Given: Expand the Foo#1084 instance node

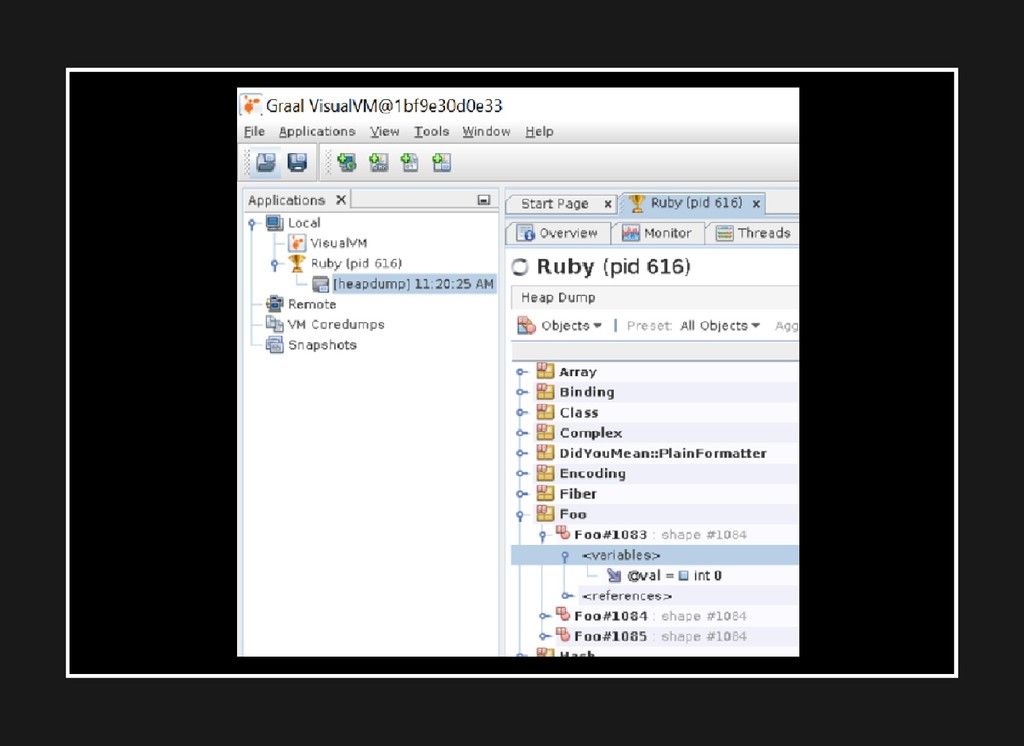Looking at the screenshot, I should pyautogui.click(x=545, y=616).
